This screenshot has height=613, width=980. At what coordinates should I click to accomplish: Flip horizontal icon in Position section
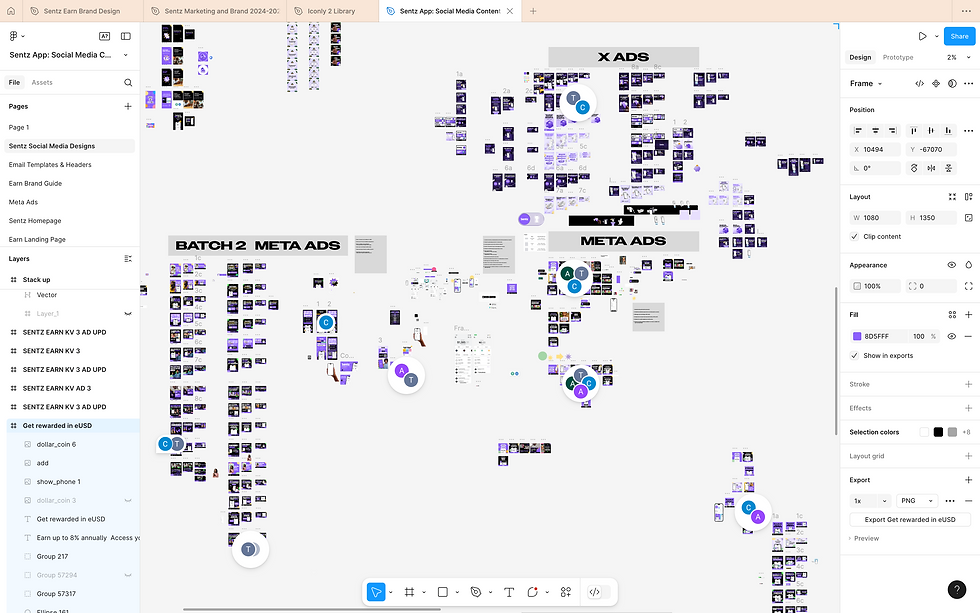pyautogui.click(x=931, y=168)
